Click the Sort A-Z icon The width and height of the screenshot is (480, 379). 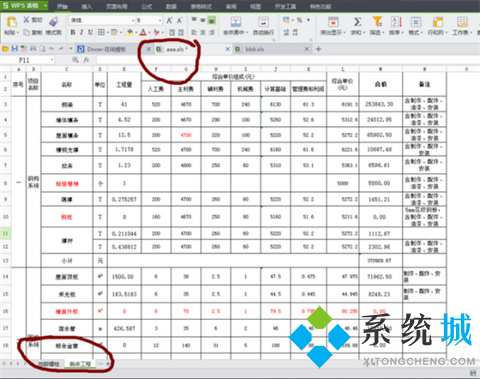click(396, 22)
